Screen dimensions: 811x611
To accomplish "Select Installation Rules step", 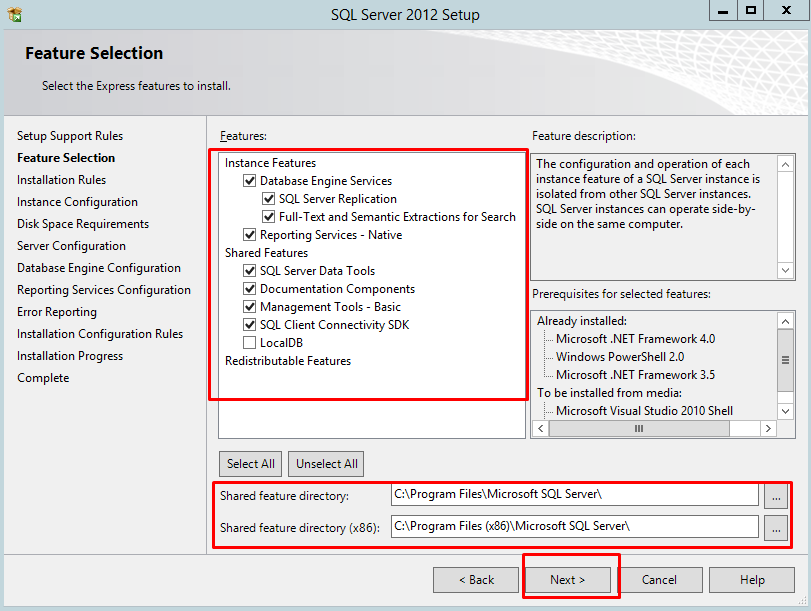I will point(61,180).
